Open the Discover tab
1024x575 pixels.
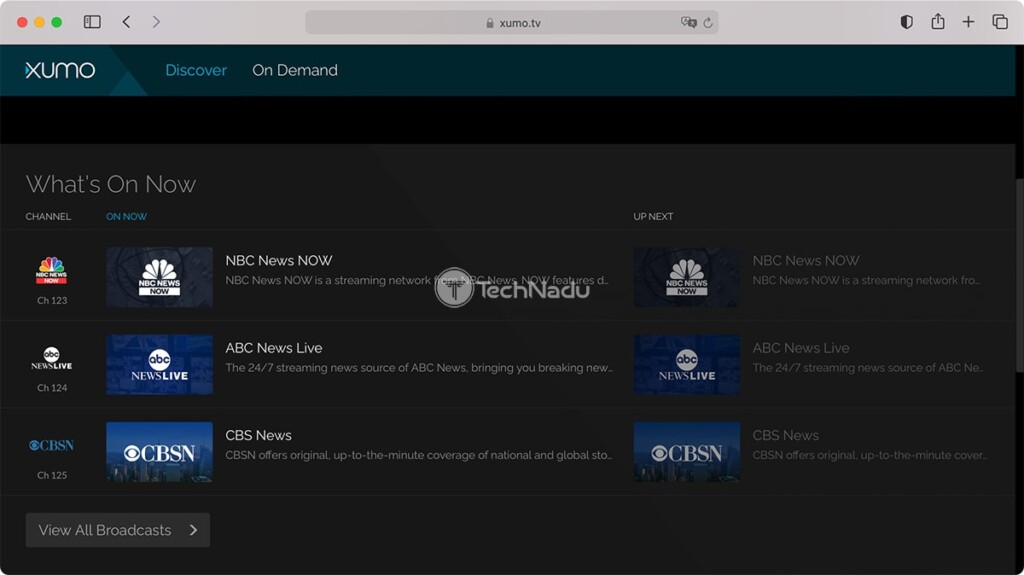[196, 70]
